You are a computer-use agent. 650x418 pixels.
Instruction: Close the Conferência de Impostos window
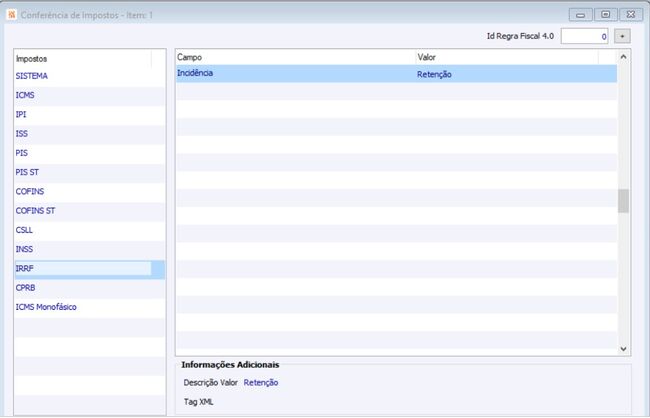coord(631,15)
